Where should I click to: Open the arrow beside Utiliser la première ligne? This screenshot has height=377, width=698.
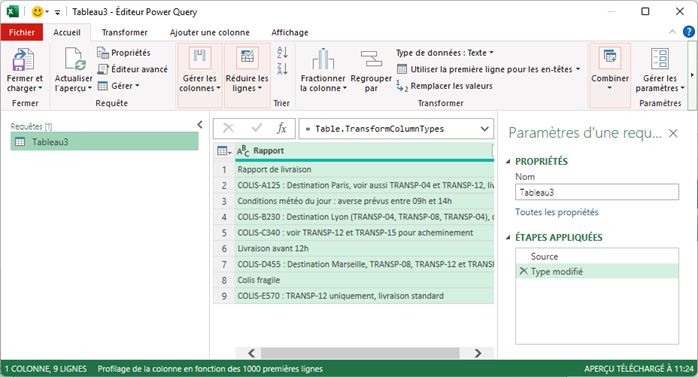pyautogui.click(x=578, y=69)
